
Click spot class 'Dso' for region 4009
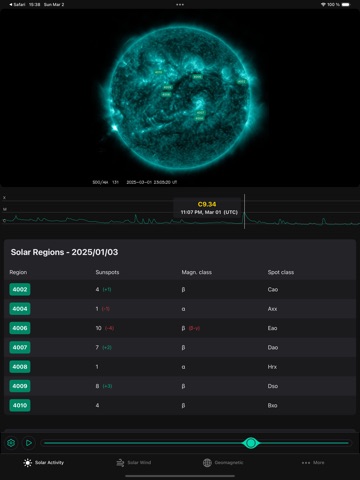click(x=273, y=386)
